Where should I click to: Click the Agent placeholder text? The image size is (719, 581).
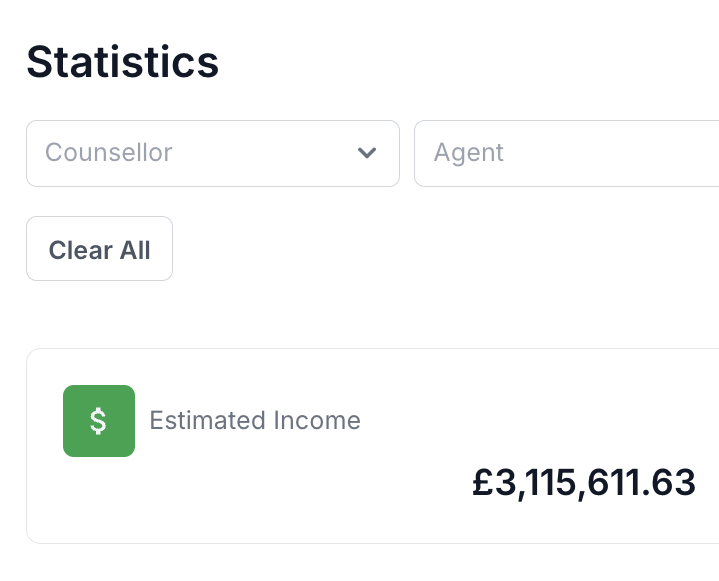469,153
